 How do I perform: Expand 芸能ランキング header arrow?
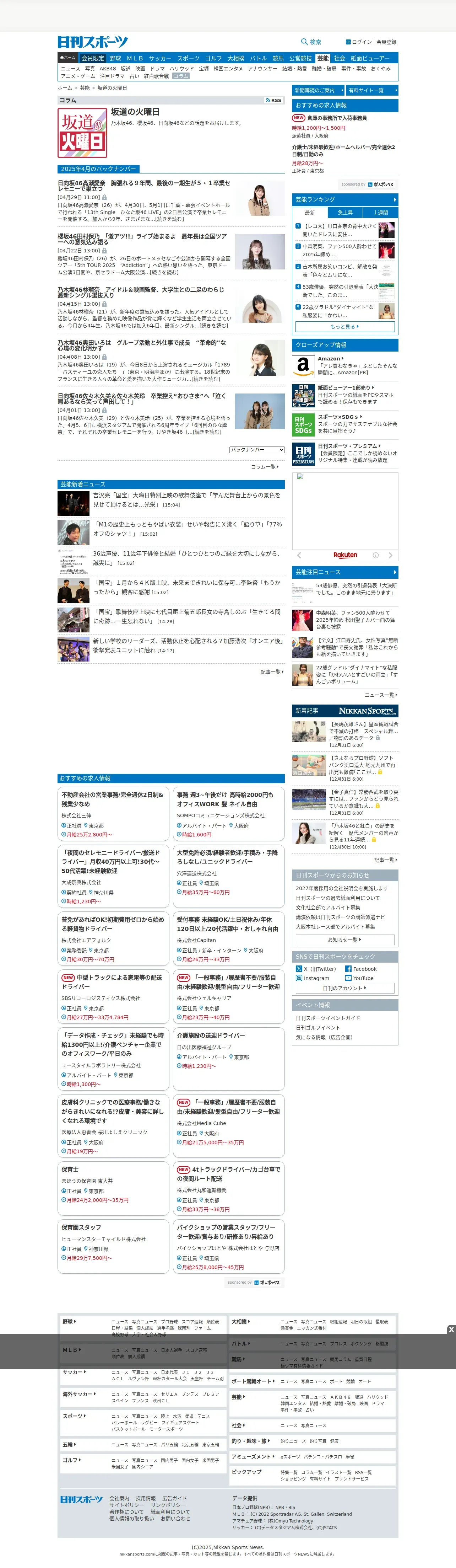coord(395,200)
